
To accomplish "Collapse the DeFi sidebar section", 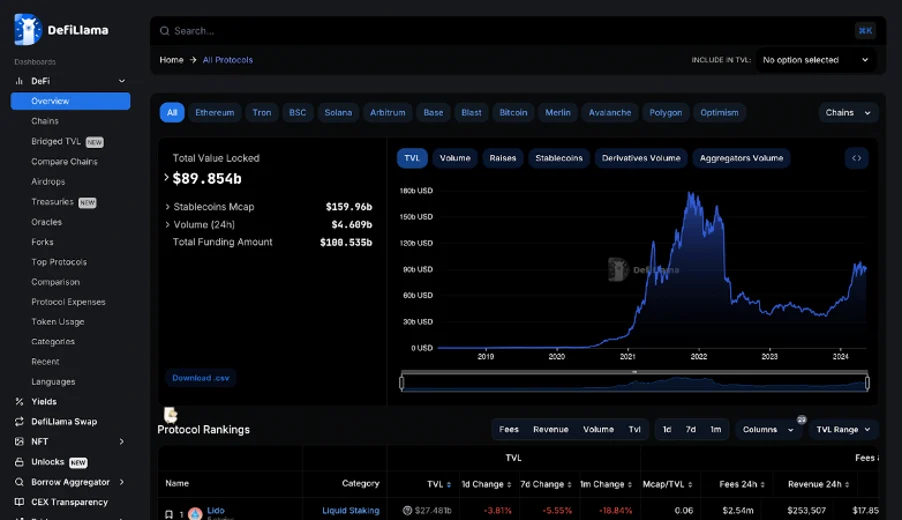I will tap(121, 81).
